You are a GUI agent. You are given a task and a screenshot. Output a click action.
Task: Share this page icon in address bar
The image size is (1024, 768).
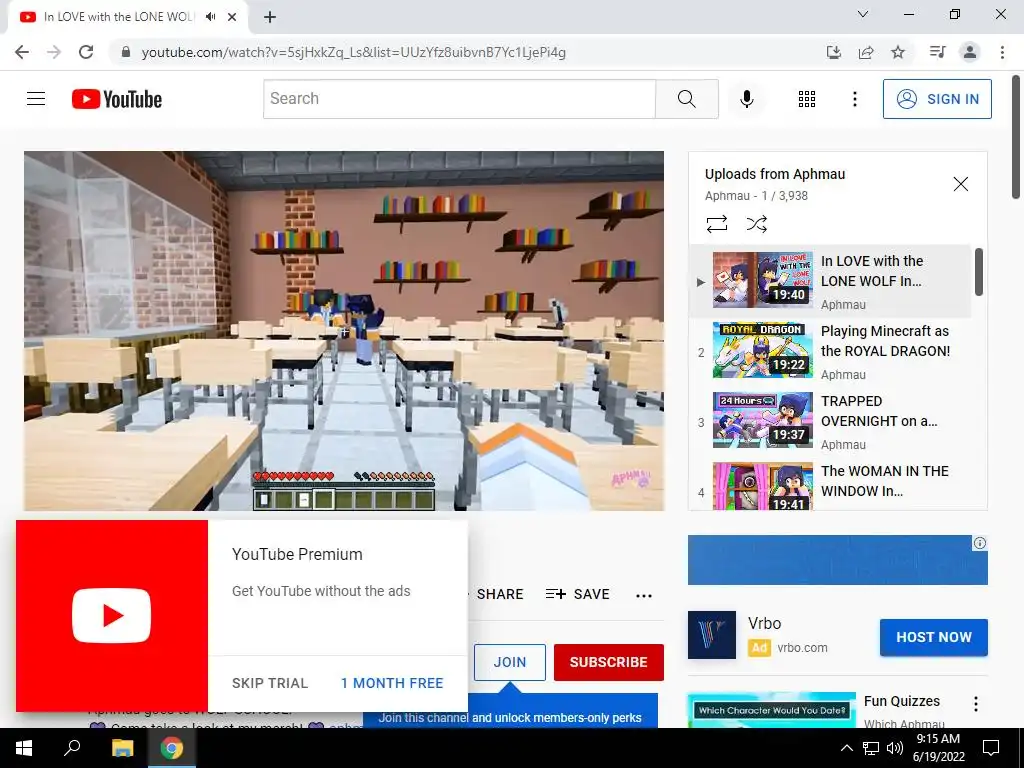coord(866,52)
